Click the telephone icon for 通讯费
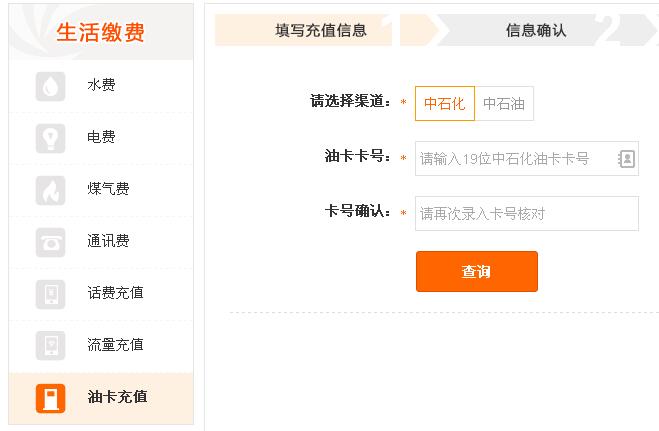This screenshot has height=431, width=659. [x=50, y=242]
